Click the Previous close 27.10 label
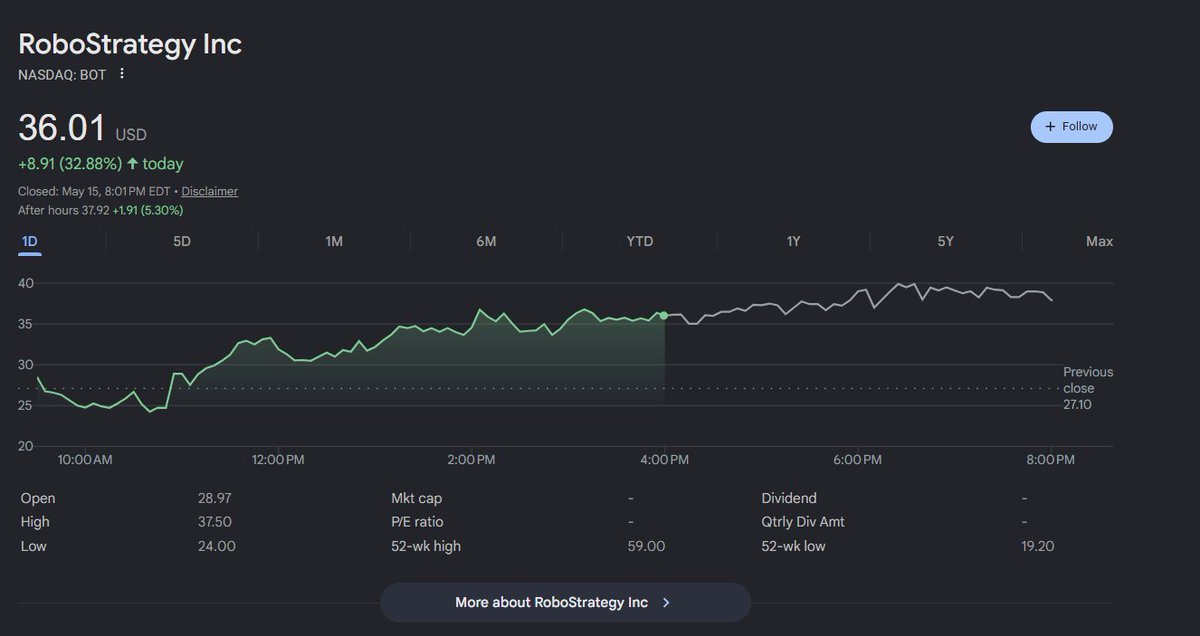The height and width of the screenshot is (636, 1200). (1088, 388)
